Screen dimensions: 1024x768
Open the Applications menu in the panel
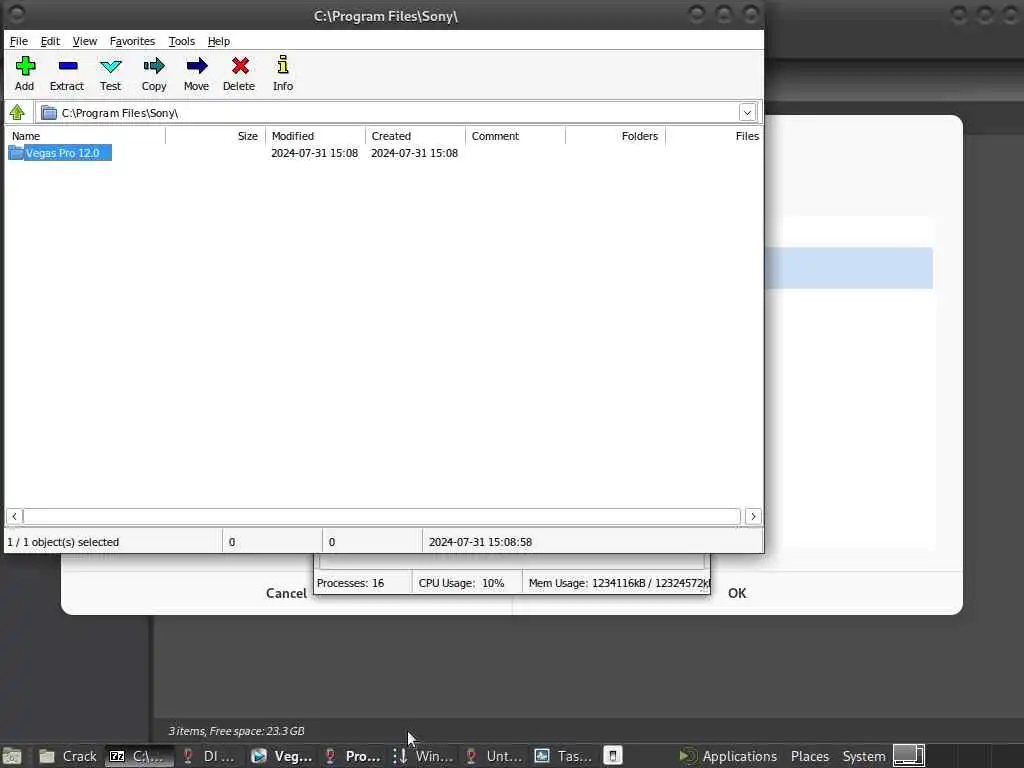pos(728,756)
